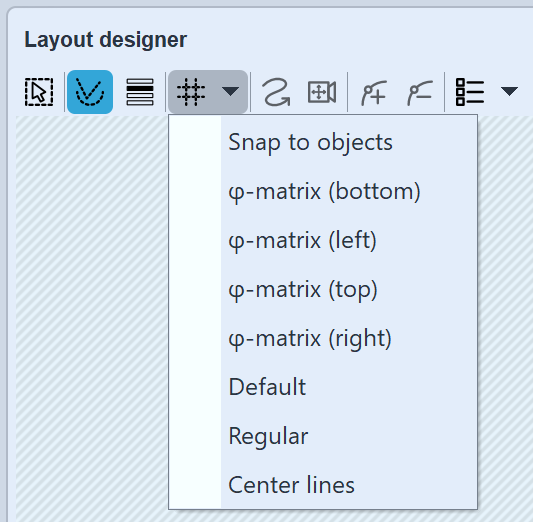Choose Center lines option
This screenshot has width=533, height=522.
(323, 485)
